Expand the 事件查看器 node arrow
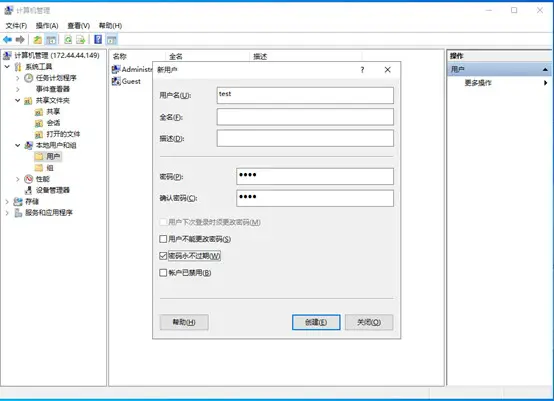This screenshot has height=401, width=554. 18,89
